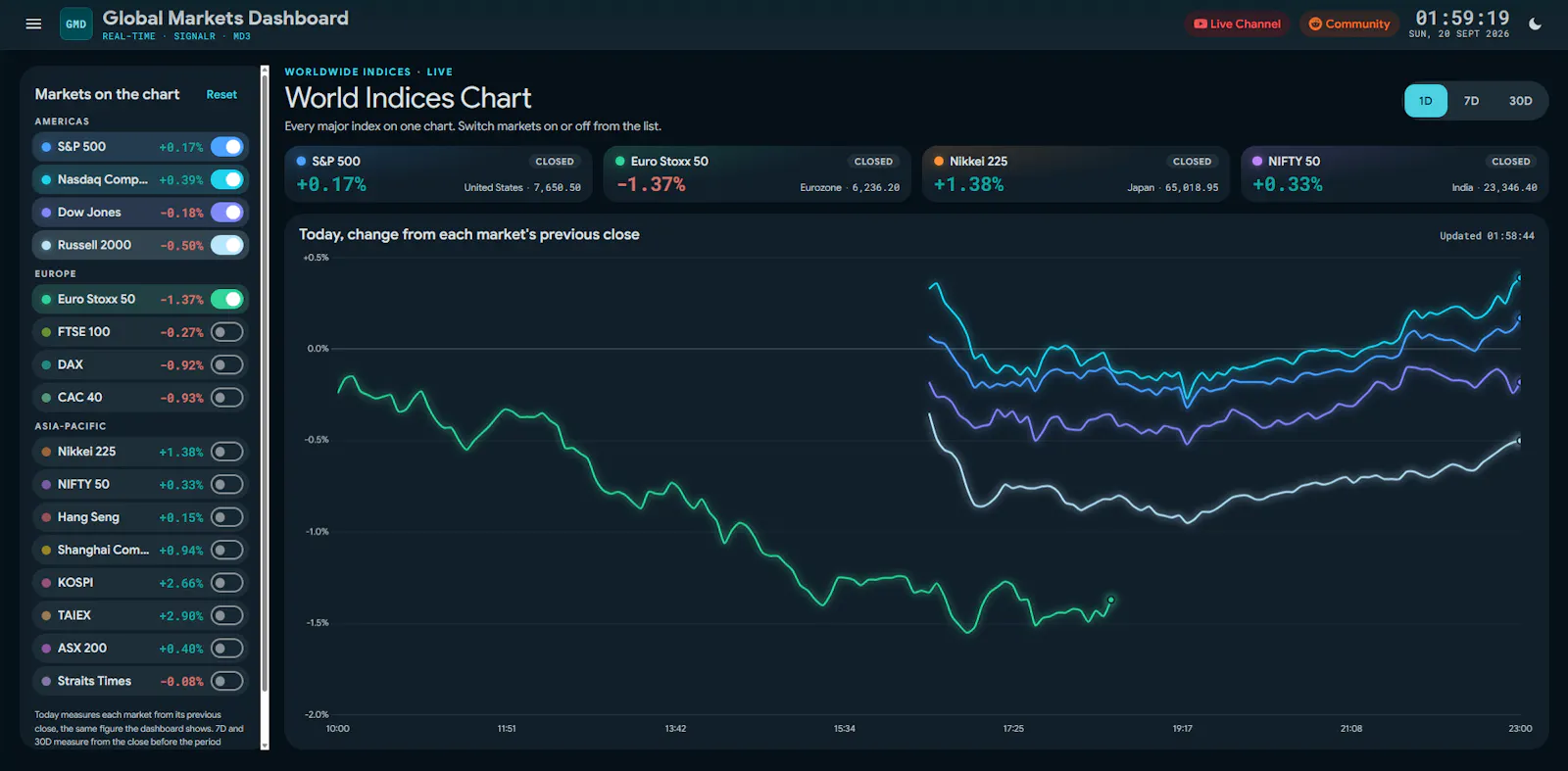
Task: Click the 'Updated 01:58:44' timestamp
Action: tap(1487, 236)
